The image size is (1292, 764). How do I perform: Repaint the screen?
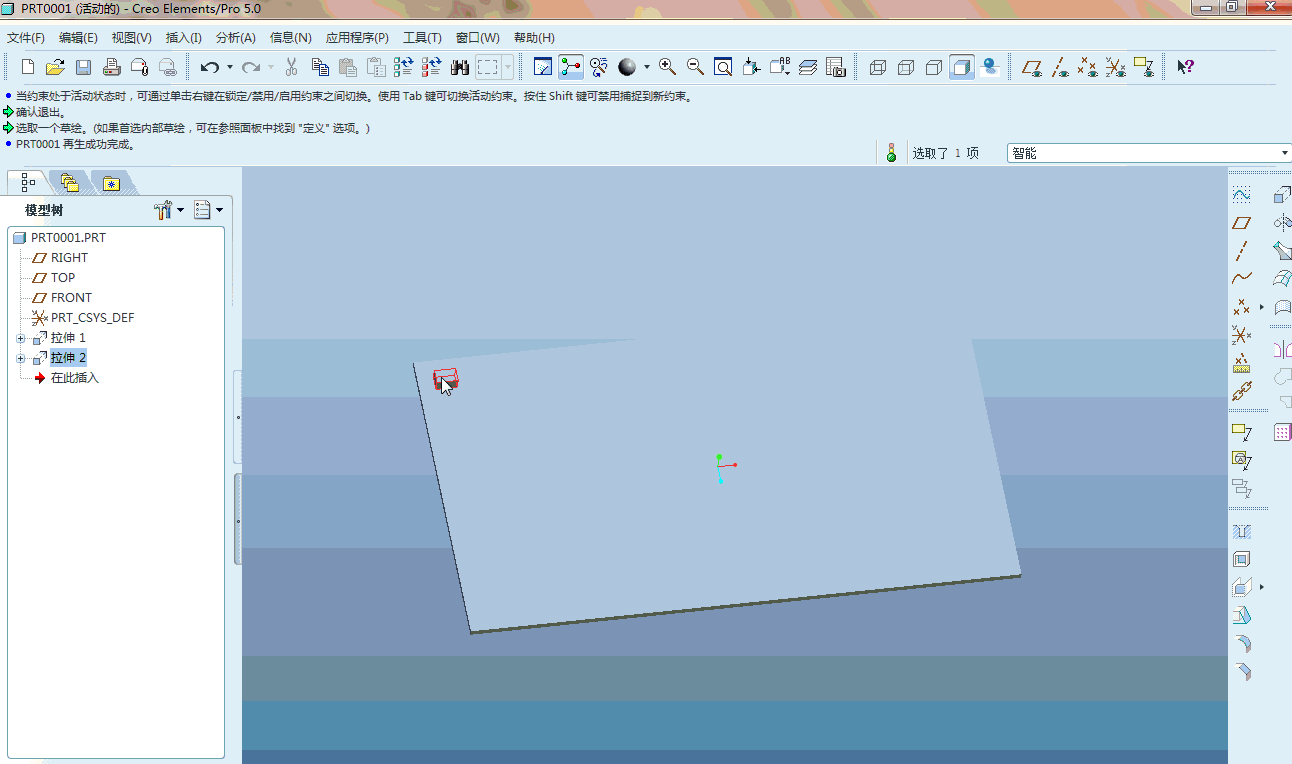tap(543, 67)
